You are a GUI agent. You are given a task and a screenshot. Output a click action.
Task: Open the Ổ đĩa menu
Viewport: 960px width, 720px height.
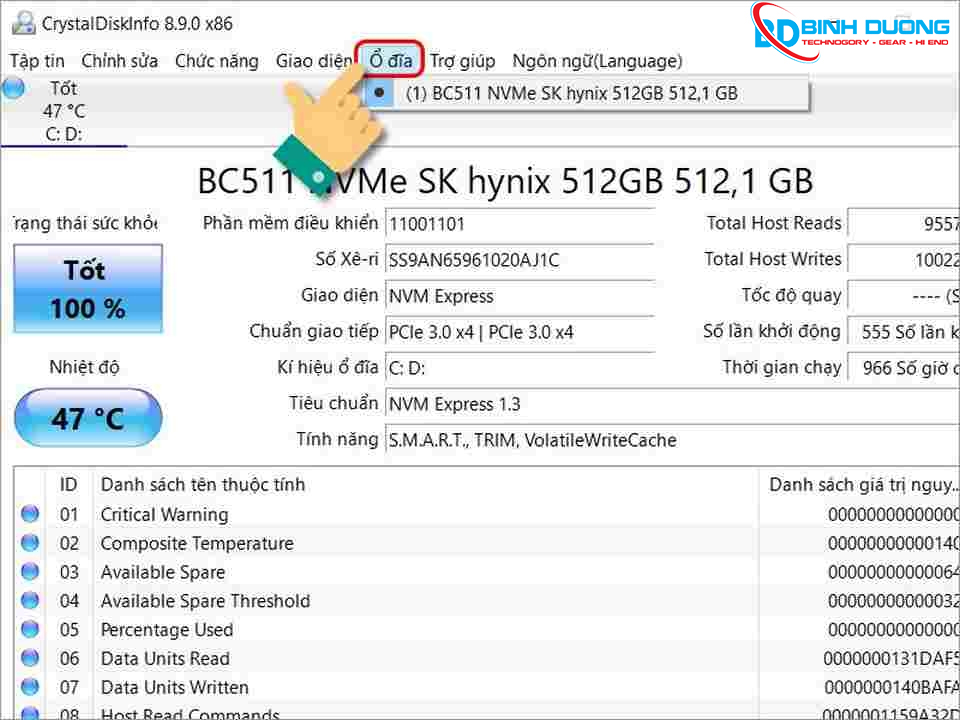pyautogui.click(x=390, y=60)
